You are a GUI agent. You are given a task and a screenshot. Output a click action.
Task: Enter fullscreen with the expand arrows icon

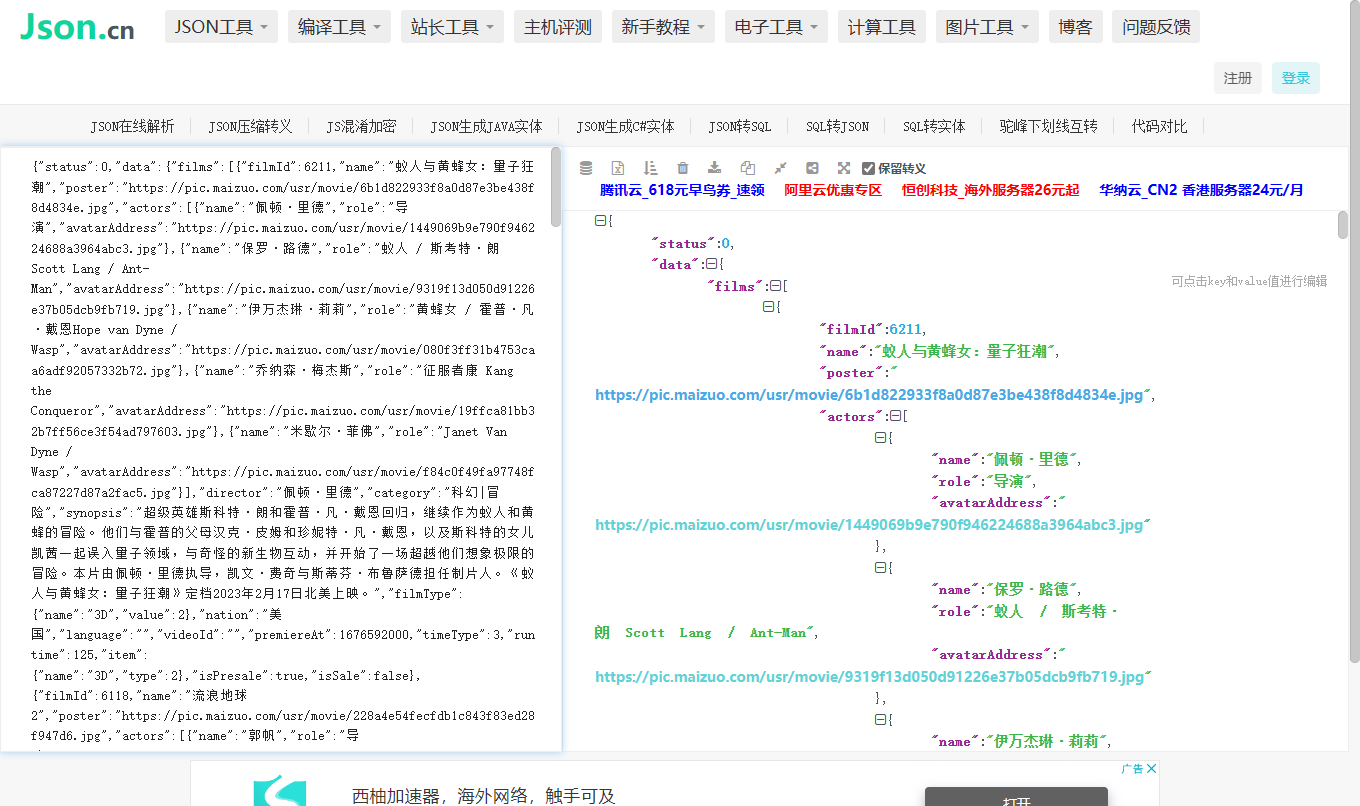[844, 168]
